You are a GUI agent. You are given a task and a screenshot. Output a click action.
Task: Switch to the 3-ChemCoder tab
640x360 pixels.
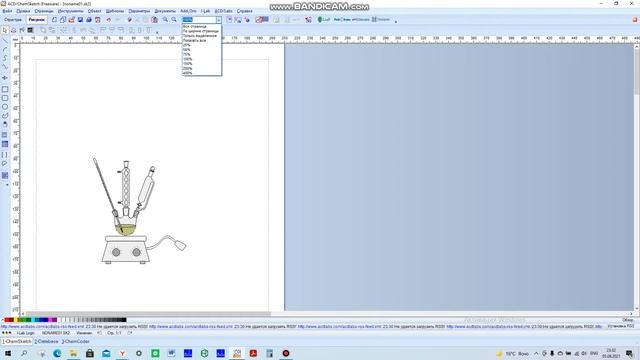[76, 341]
